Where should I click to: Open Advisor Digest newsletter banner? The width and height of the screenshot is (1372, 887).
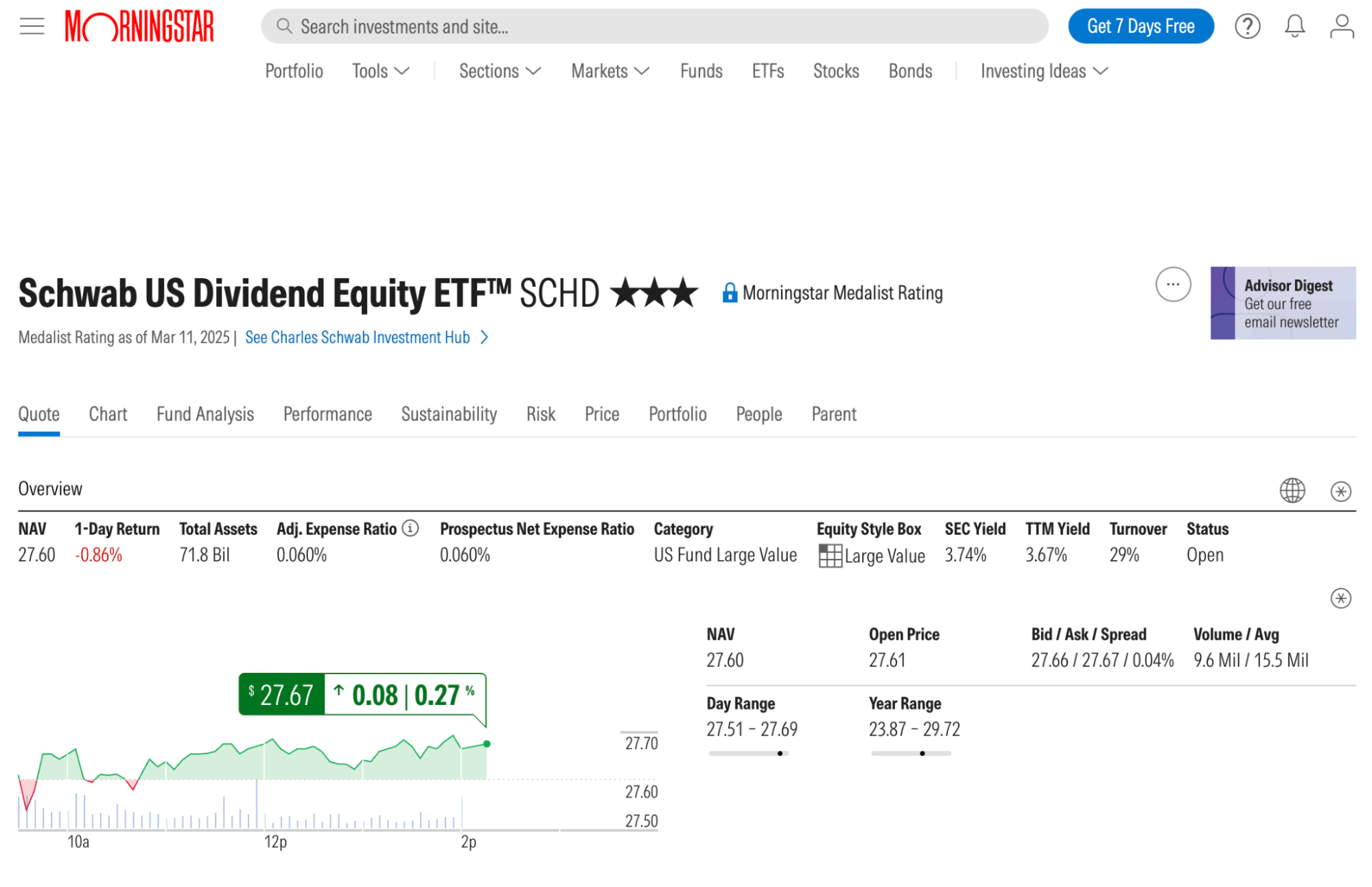click(1282, 303)
